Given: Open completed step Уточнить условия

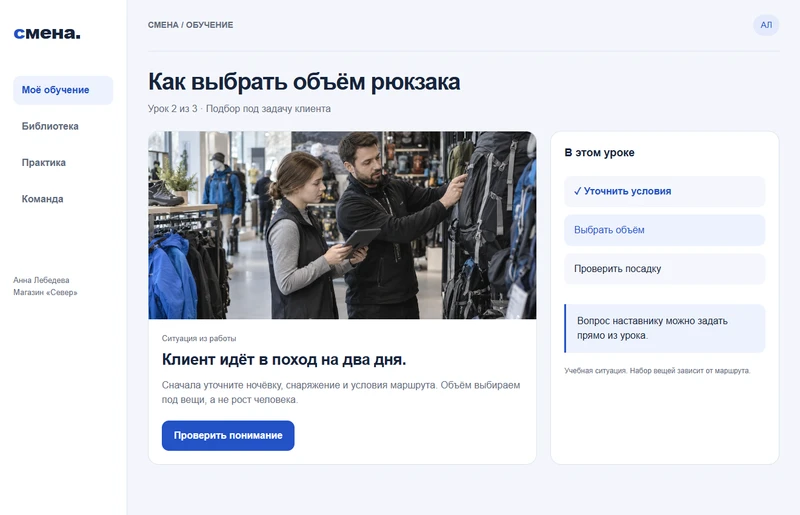Looking at the screenshot, I should [x=664, y=191].
